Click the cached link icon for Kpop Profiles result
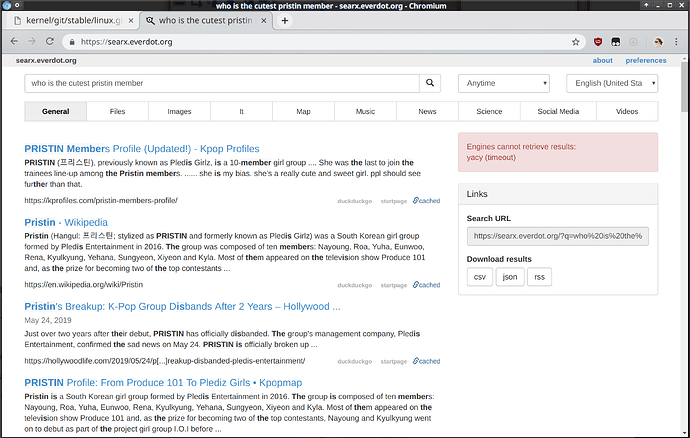690x438 pixels. click(x=426, y=201)
